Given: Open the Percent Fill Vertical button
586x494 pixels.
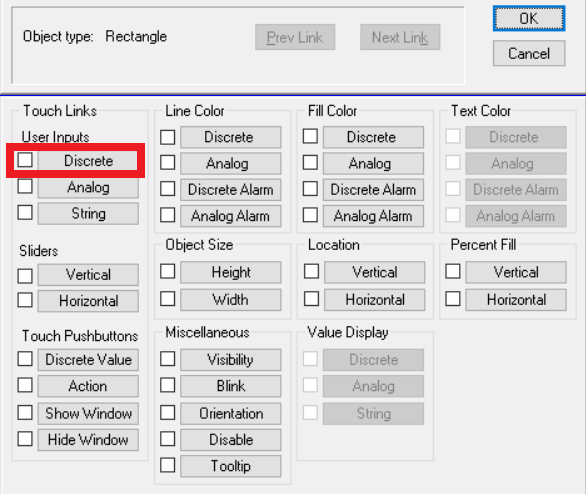Looking at the screenshot, I should [516, 272].
